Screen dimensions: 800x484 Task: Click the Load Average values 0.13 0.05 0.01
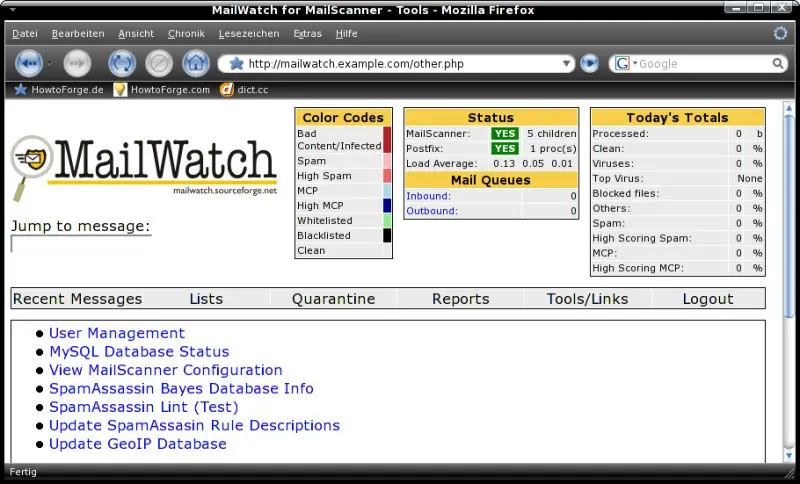tap(533, 164)
